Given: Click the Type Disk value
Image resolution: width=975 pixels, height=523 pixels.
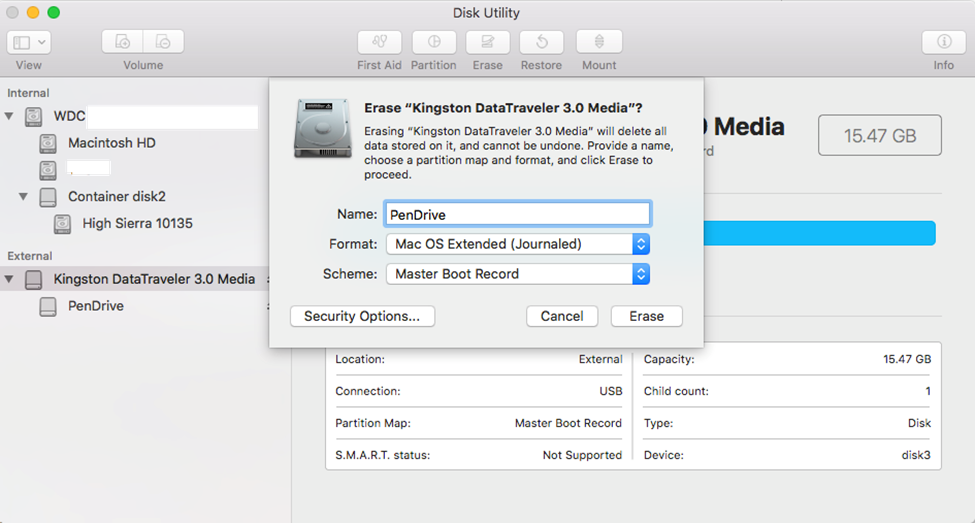Looking at the screenshot, I should [x=919, y=423].
